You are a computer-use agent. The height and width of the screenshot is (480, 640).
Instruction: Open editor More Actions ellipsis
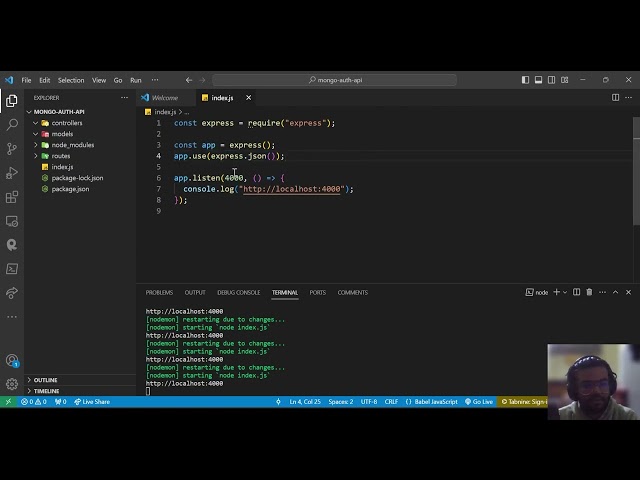tap(629, 98)
